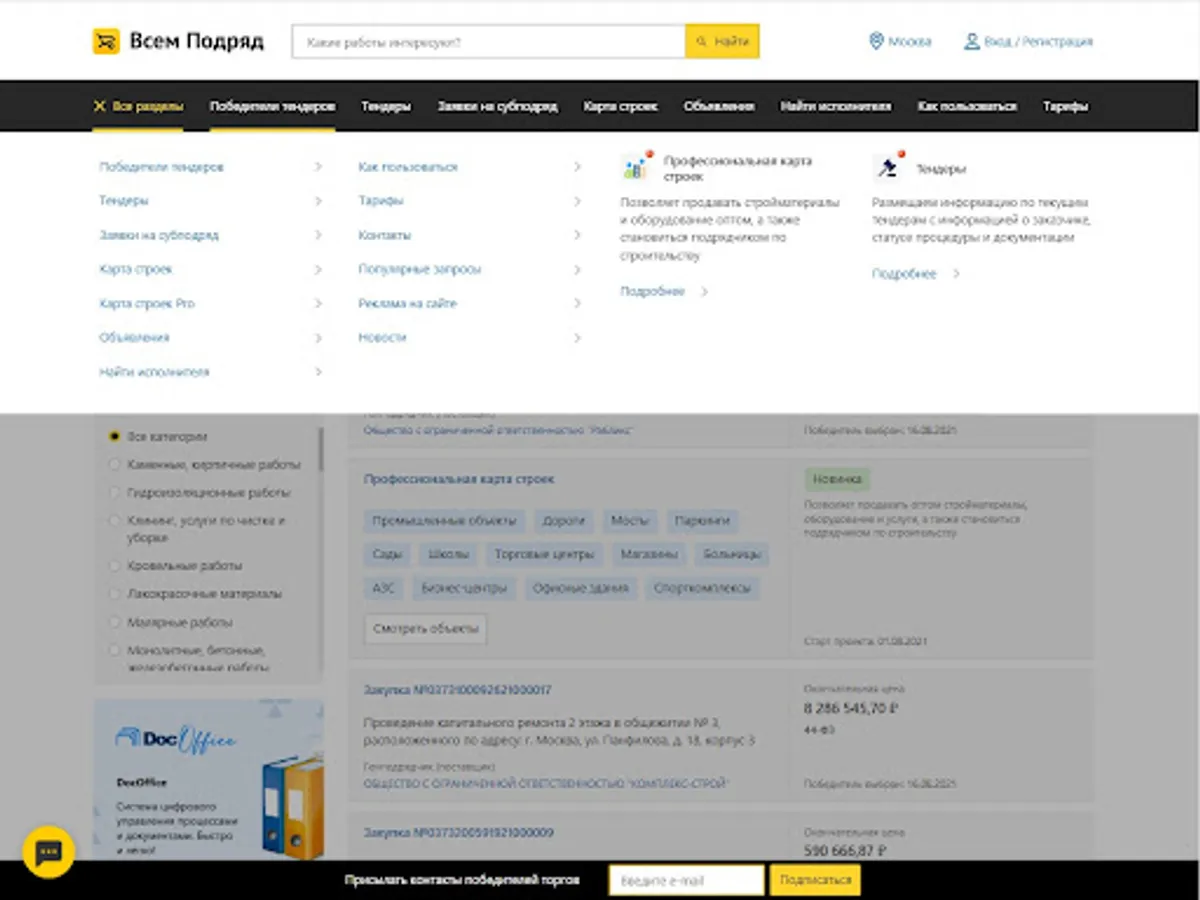The width and height of the screenshot is (1200, 900).
Task: Click the yellow Найти search button
Action: coord(722,41)
